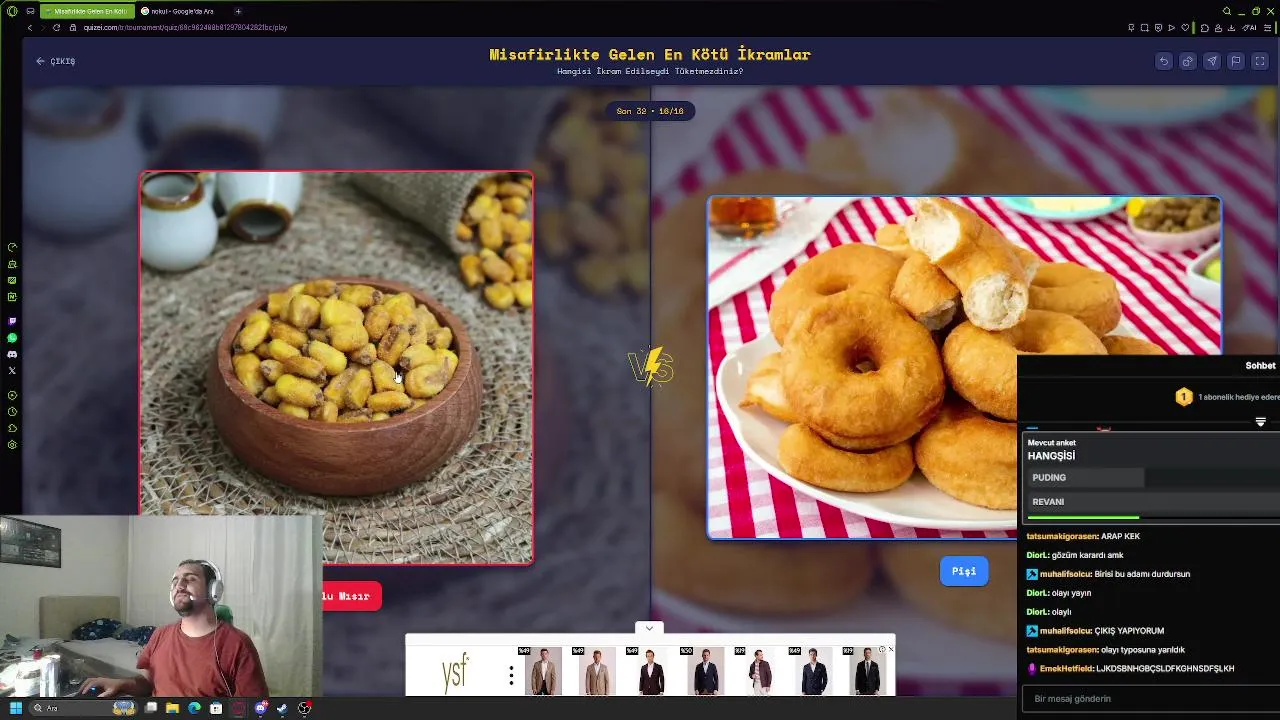Switch to the Google'da Ara tab
The height and width of the screenshot is (720, 1280).
(180, 11)
